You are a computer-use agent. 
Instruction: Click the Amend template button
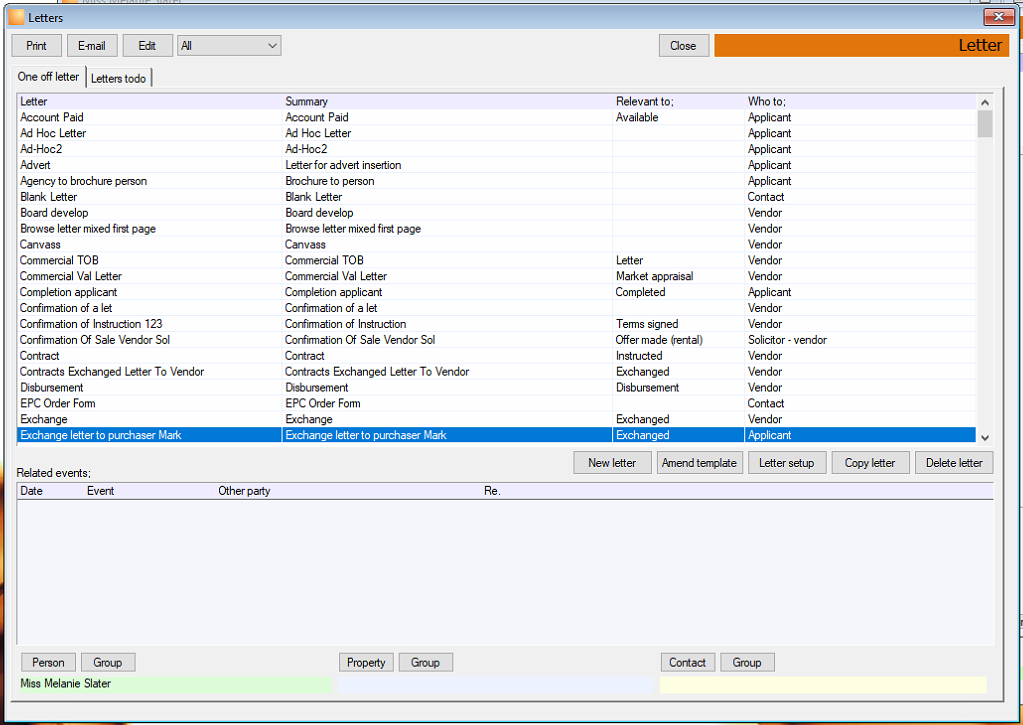[x=699, y=463]
